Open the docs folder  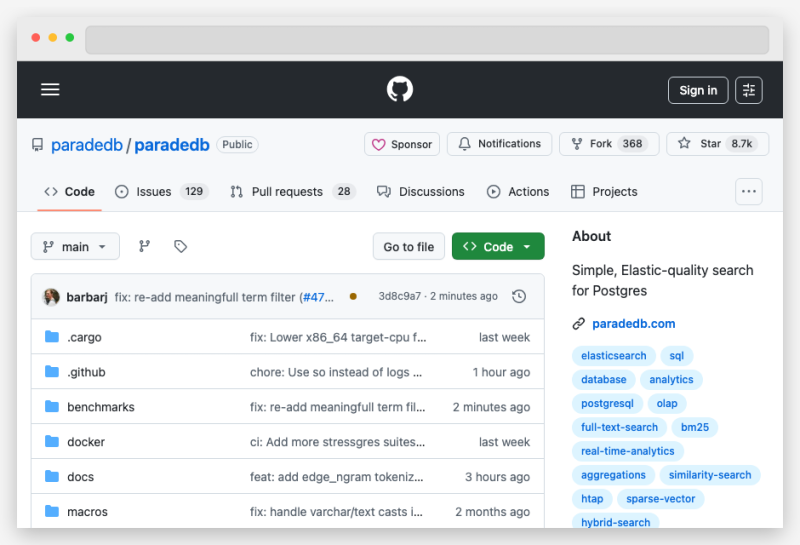click(x=81, y=477)
